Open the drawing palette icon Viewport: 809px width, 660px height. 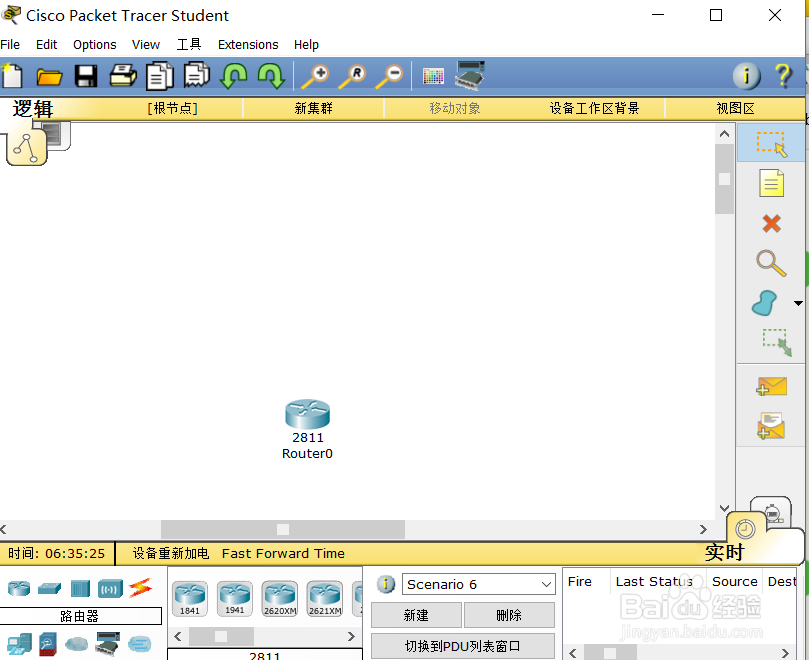point(433,76)
